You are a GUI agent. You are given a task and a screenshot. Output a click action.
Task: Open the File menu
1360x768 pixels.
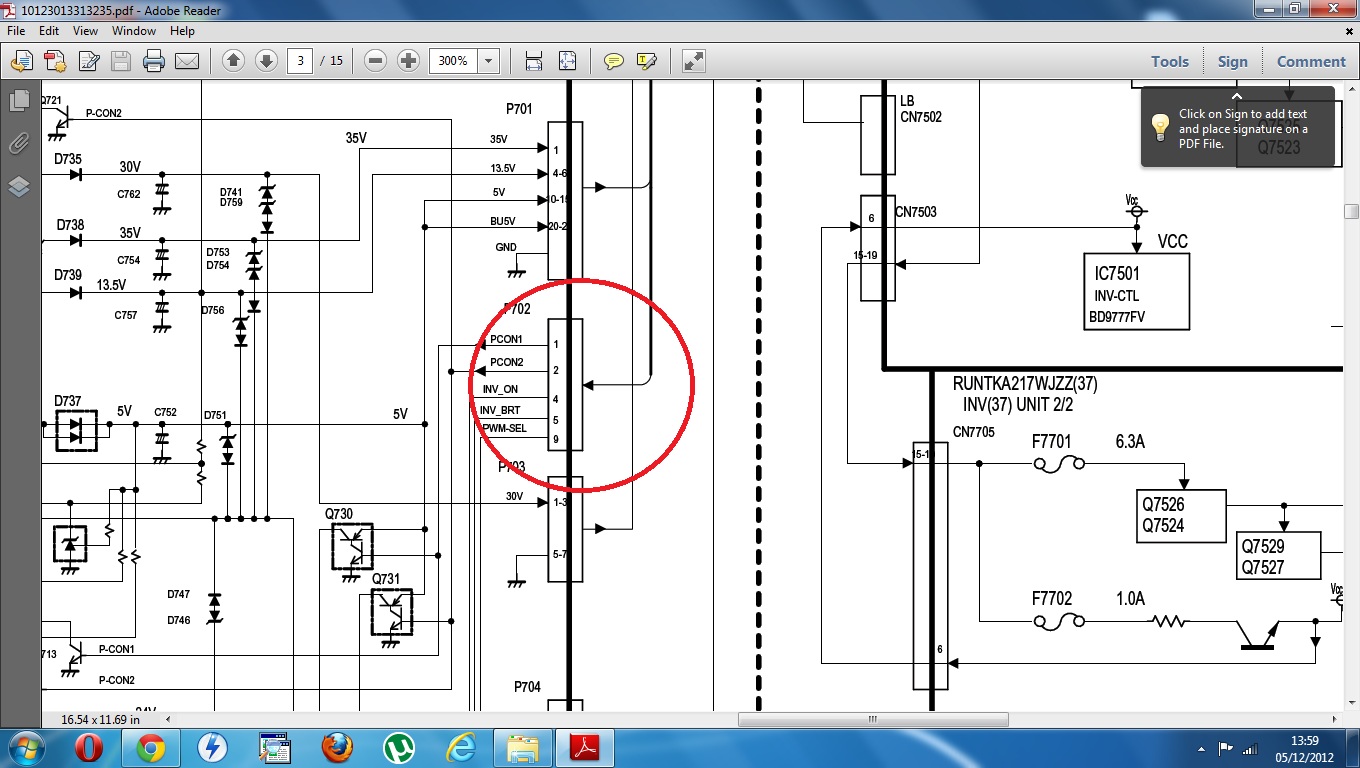tap(17, 31)
